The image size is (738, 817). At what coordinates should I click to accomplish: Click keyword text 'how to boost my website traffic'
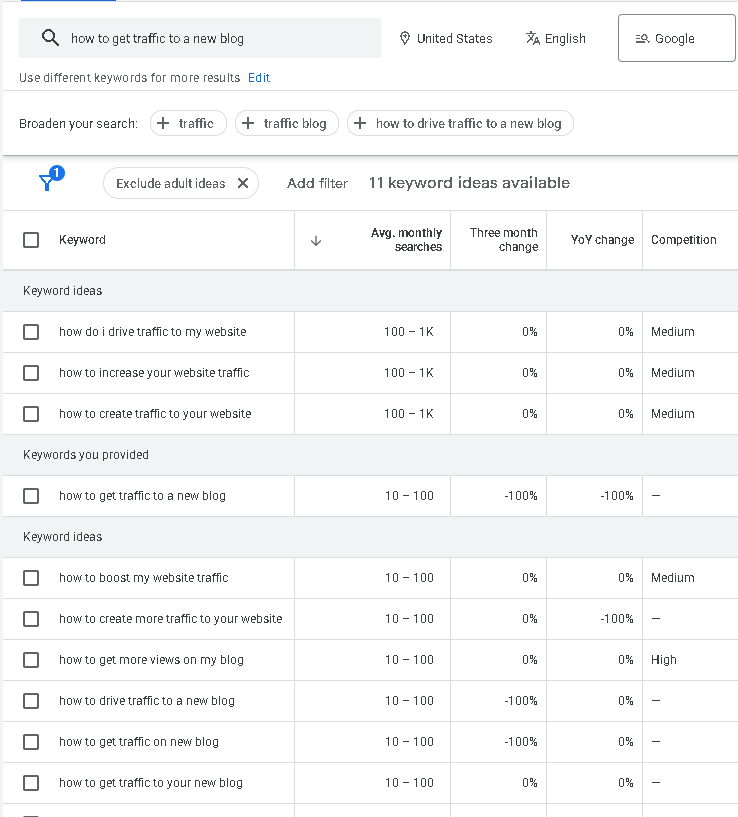tap(144, 578)
